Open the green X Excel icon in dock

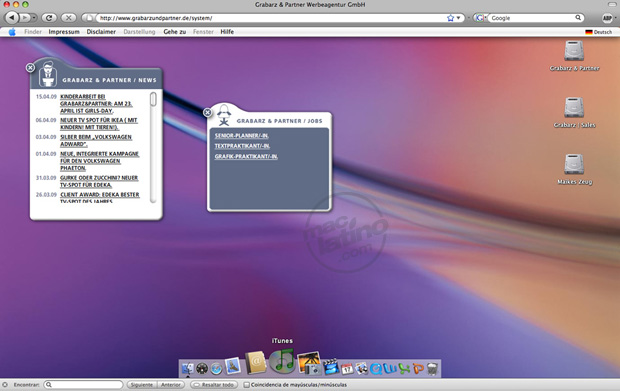click(x=404, y=368)
